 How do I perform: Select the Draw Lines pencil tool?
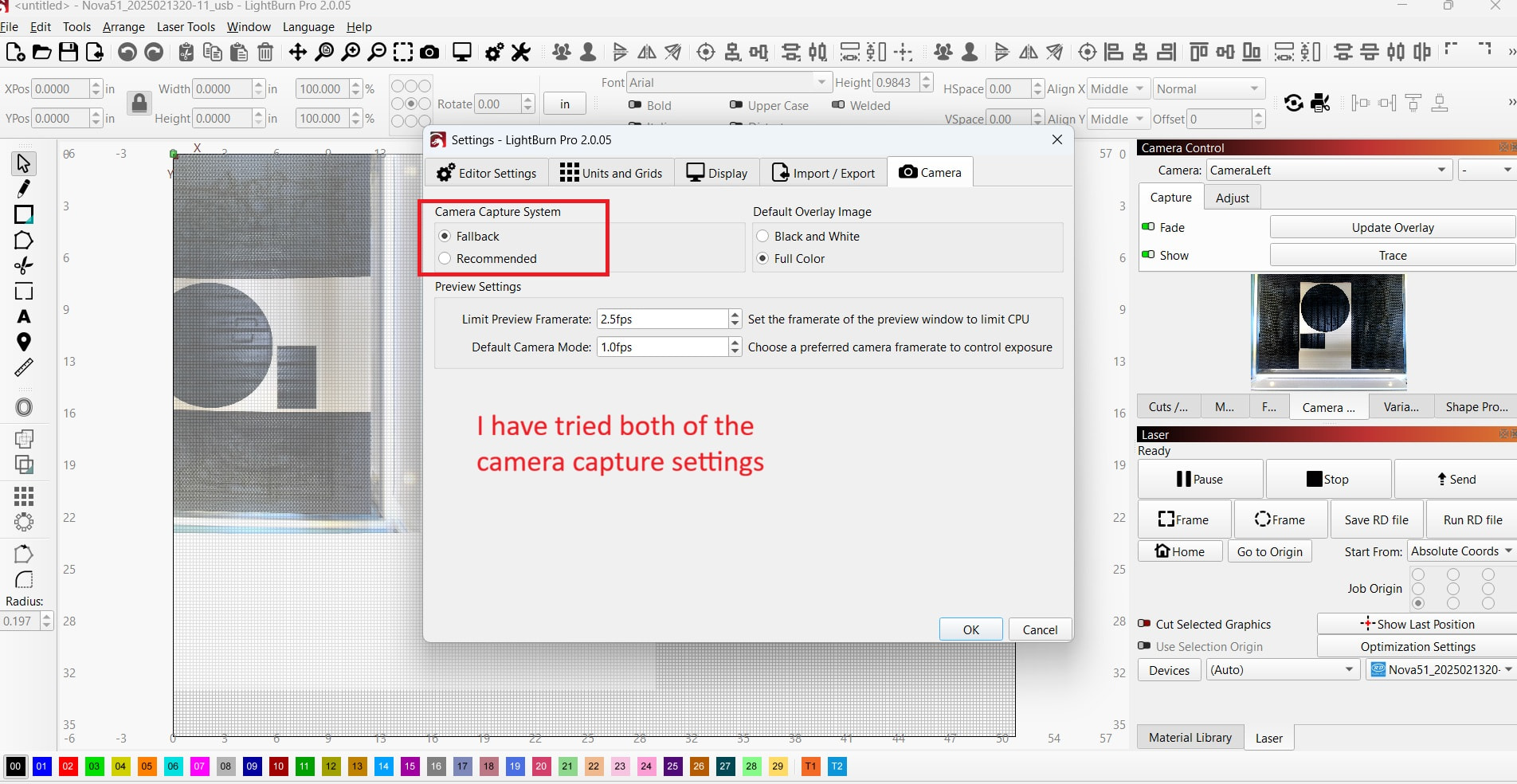pos(24,189)
